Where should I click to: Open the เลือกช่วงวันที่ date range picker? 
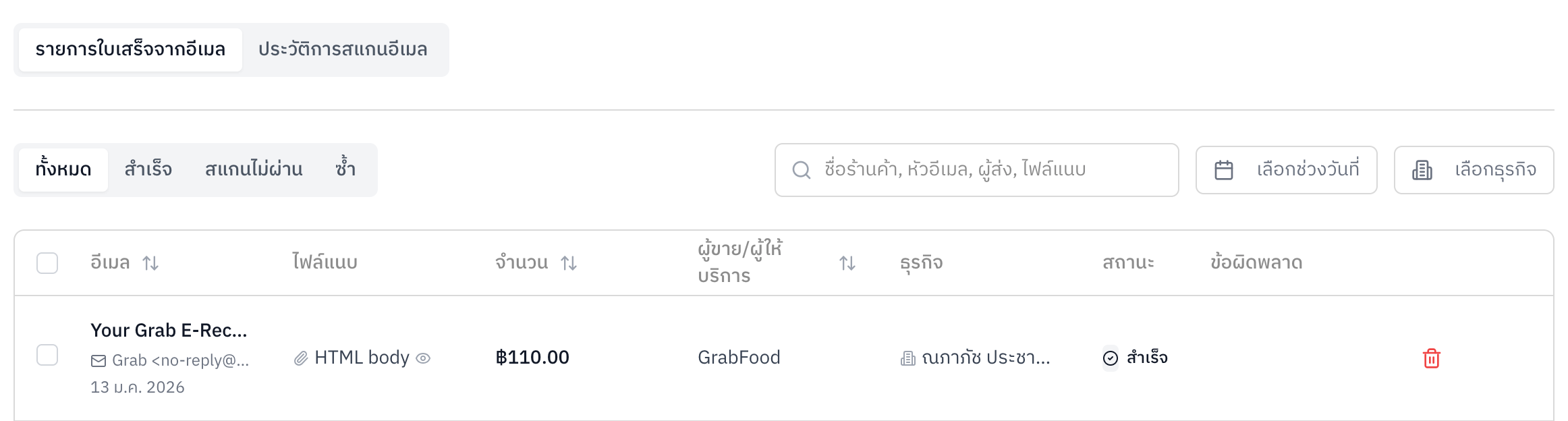(x=1285, y=169)
